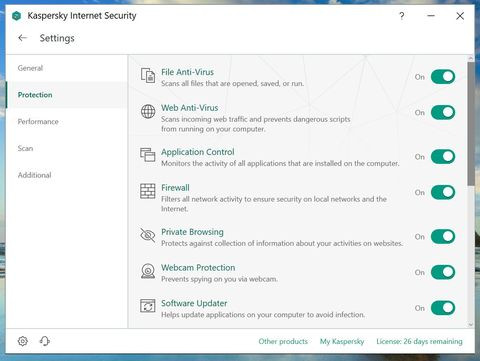Switch off Private Browsing toggle
Image resolution: width=480 pixels, height=361 pixels.
click(443, 236)
